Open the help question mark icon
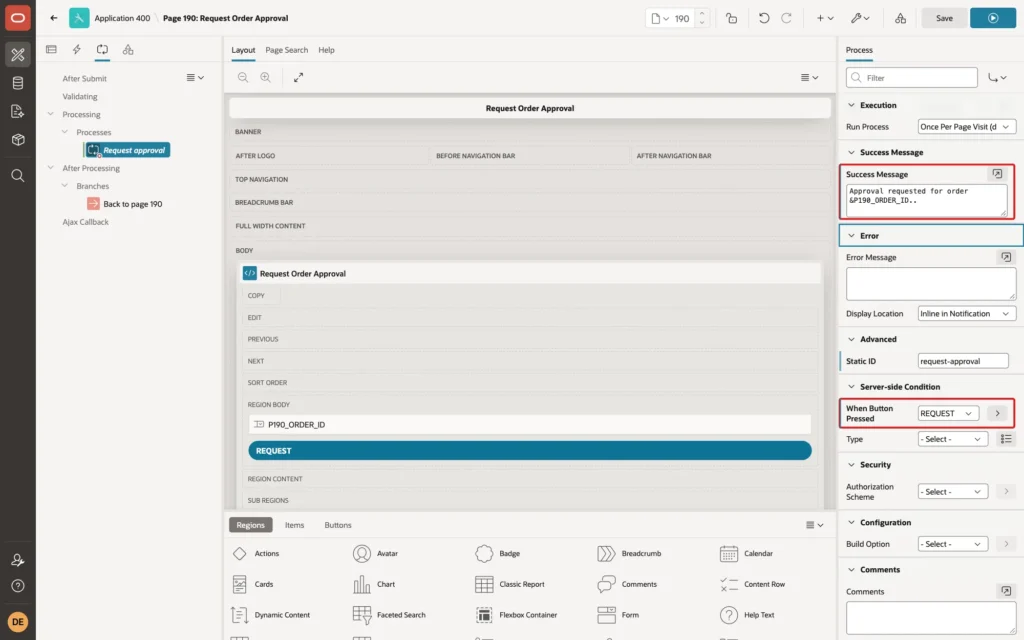The image size is (1024, 640). tap(18, 586)
